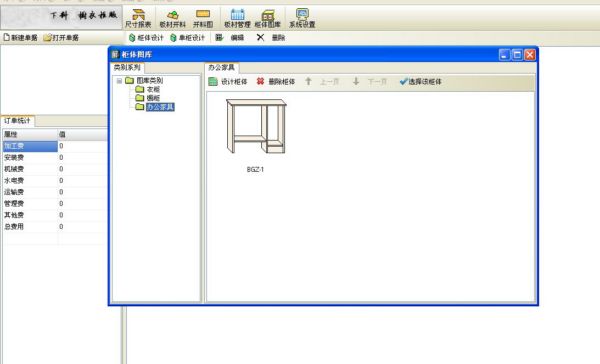Open the 柜体图库 cabinet library toolbar button
This screenshot has height=364, width=600.
point(268,18)
